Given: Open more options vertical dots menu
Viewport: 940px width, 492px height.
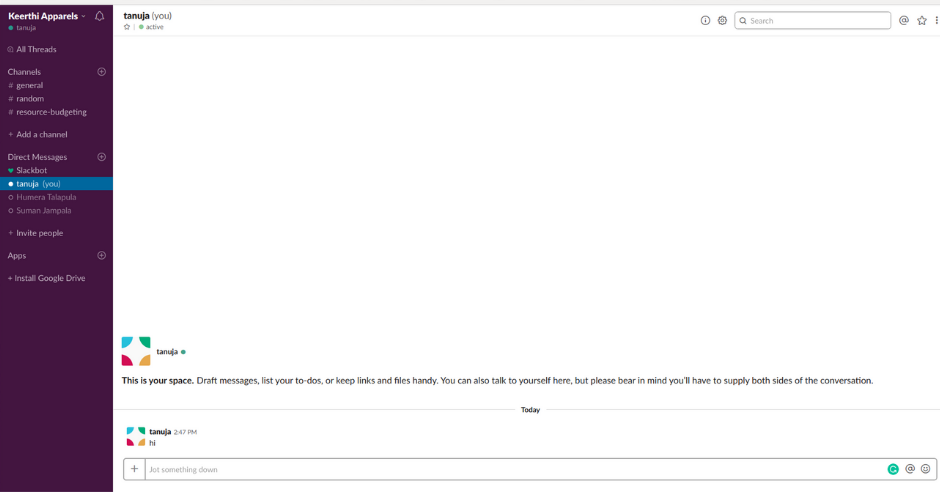Looking at the screenshot, I should click(x=936, y=20).
